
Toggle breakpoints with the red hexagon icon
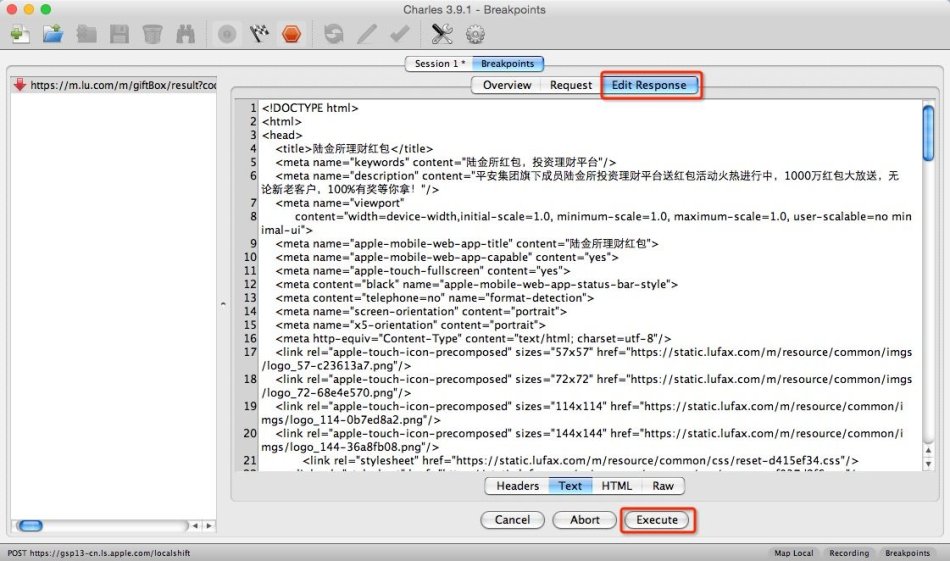291,34
